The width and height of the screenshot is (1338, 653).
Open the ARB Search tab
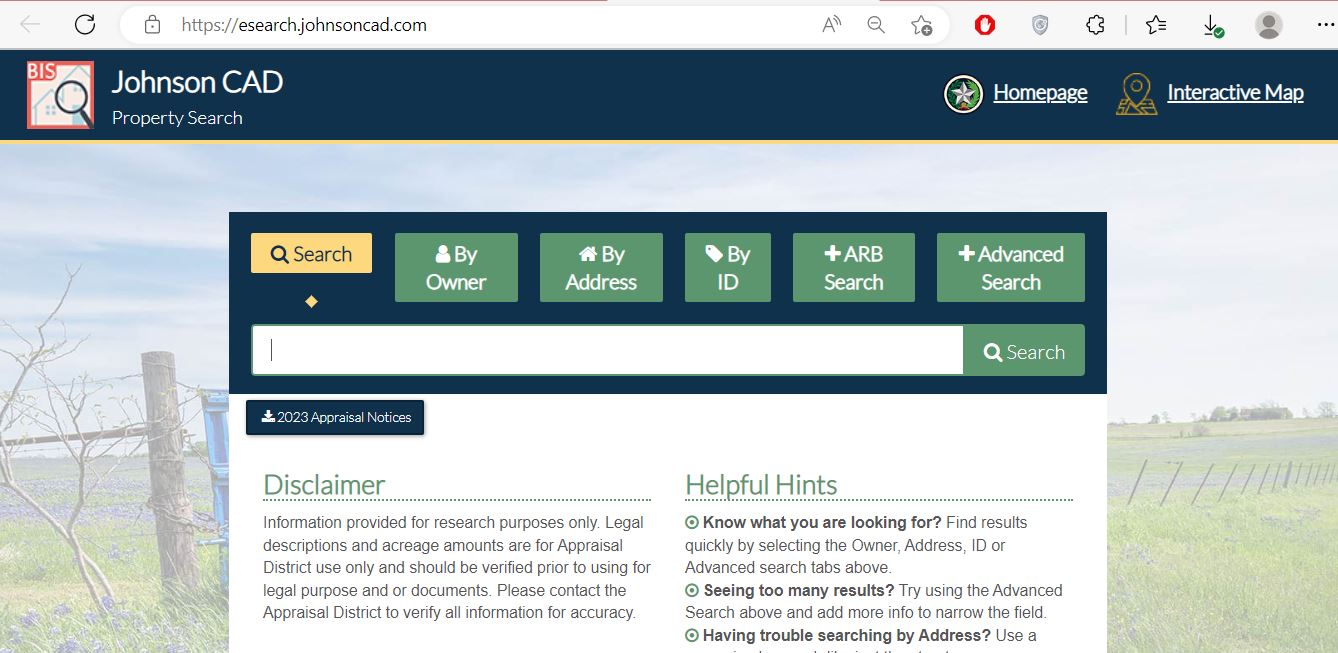tap(853, 268)
